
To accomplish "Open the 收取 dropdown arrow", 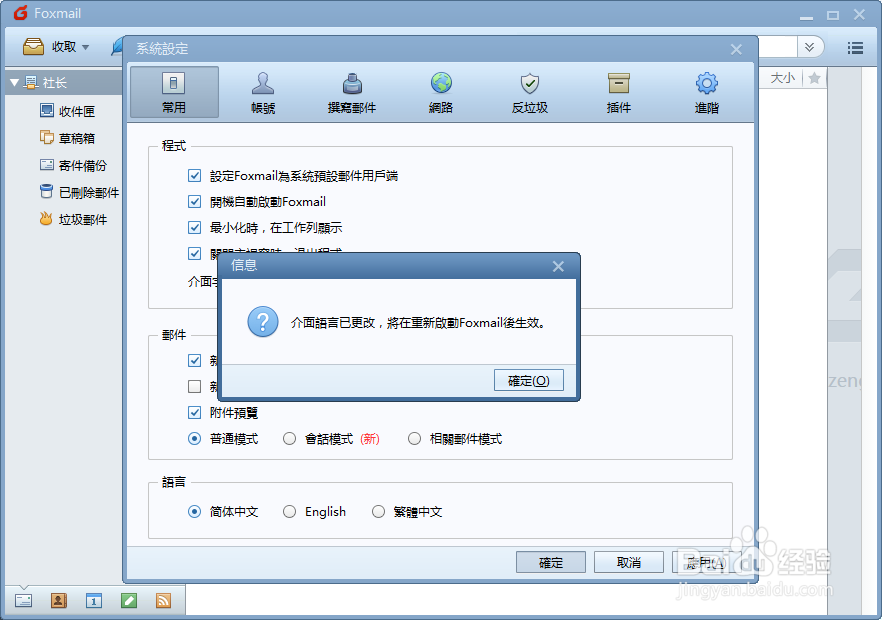I will pyautogui.click(x=85, y=46).
